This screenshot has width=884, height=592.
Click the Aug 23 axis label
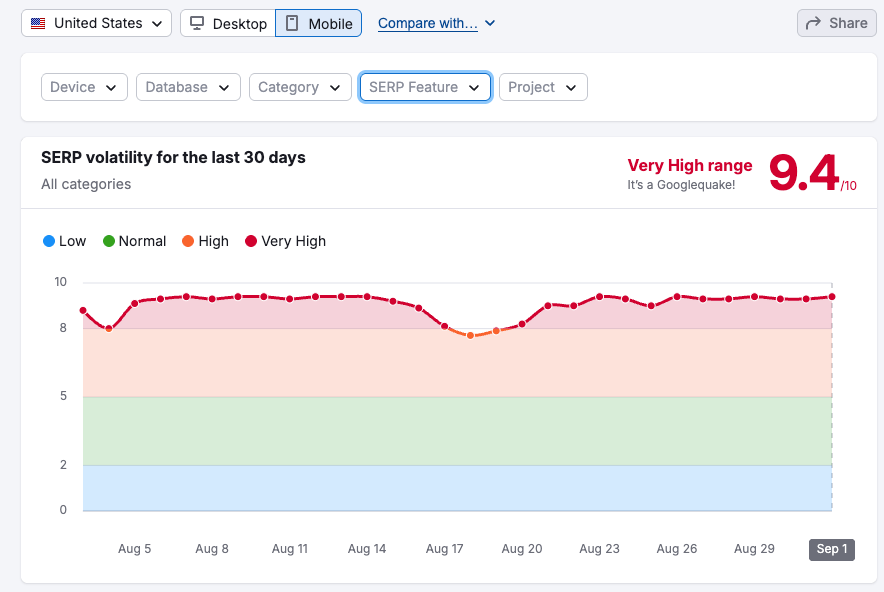point(599,549)
